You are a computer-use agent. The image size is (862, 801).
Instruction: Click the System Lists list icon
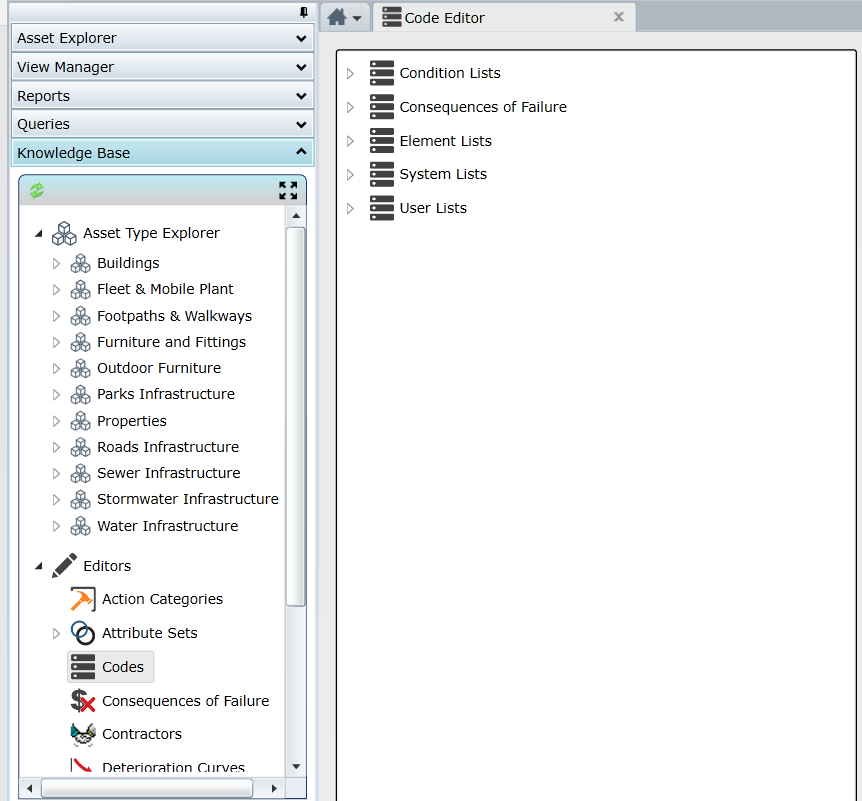[382, 174]
